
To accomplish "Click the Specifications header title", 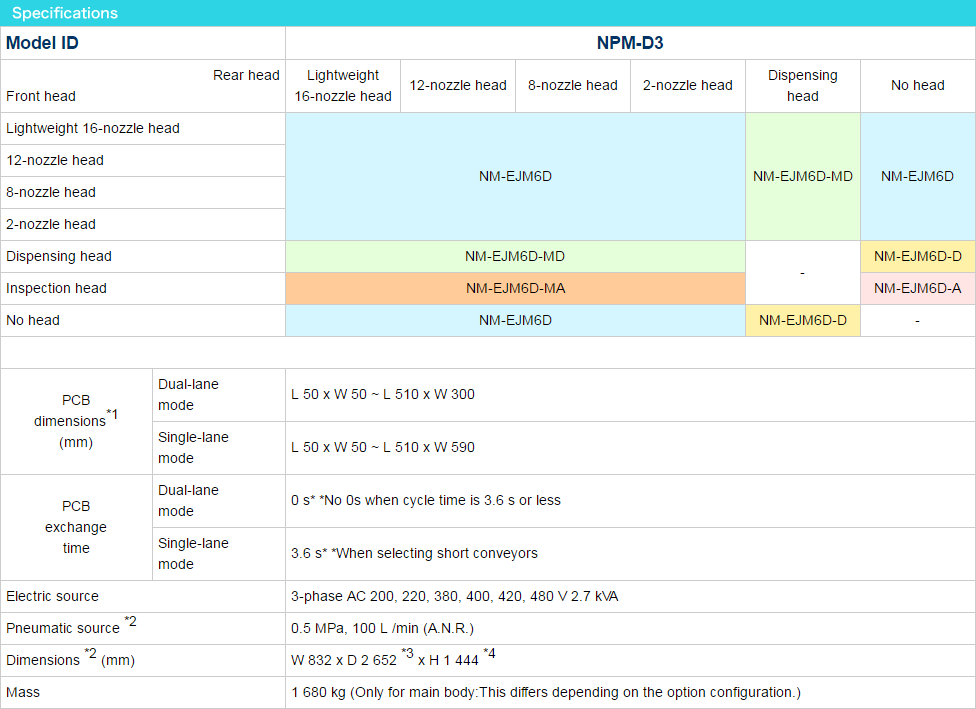I will 65,13.
